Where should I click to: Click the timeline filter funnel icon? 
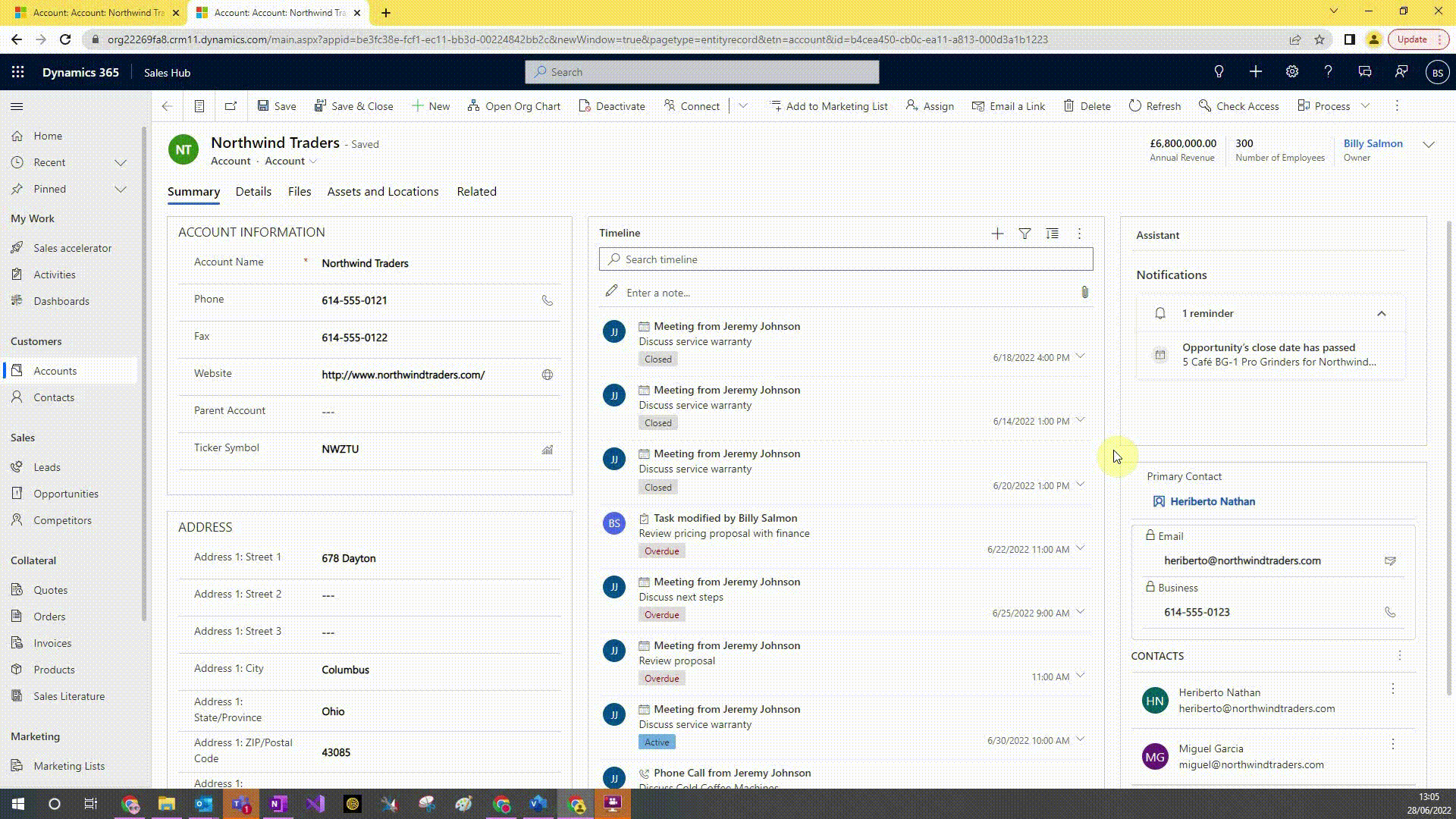click(x=1025, y=234)
